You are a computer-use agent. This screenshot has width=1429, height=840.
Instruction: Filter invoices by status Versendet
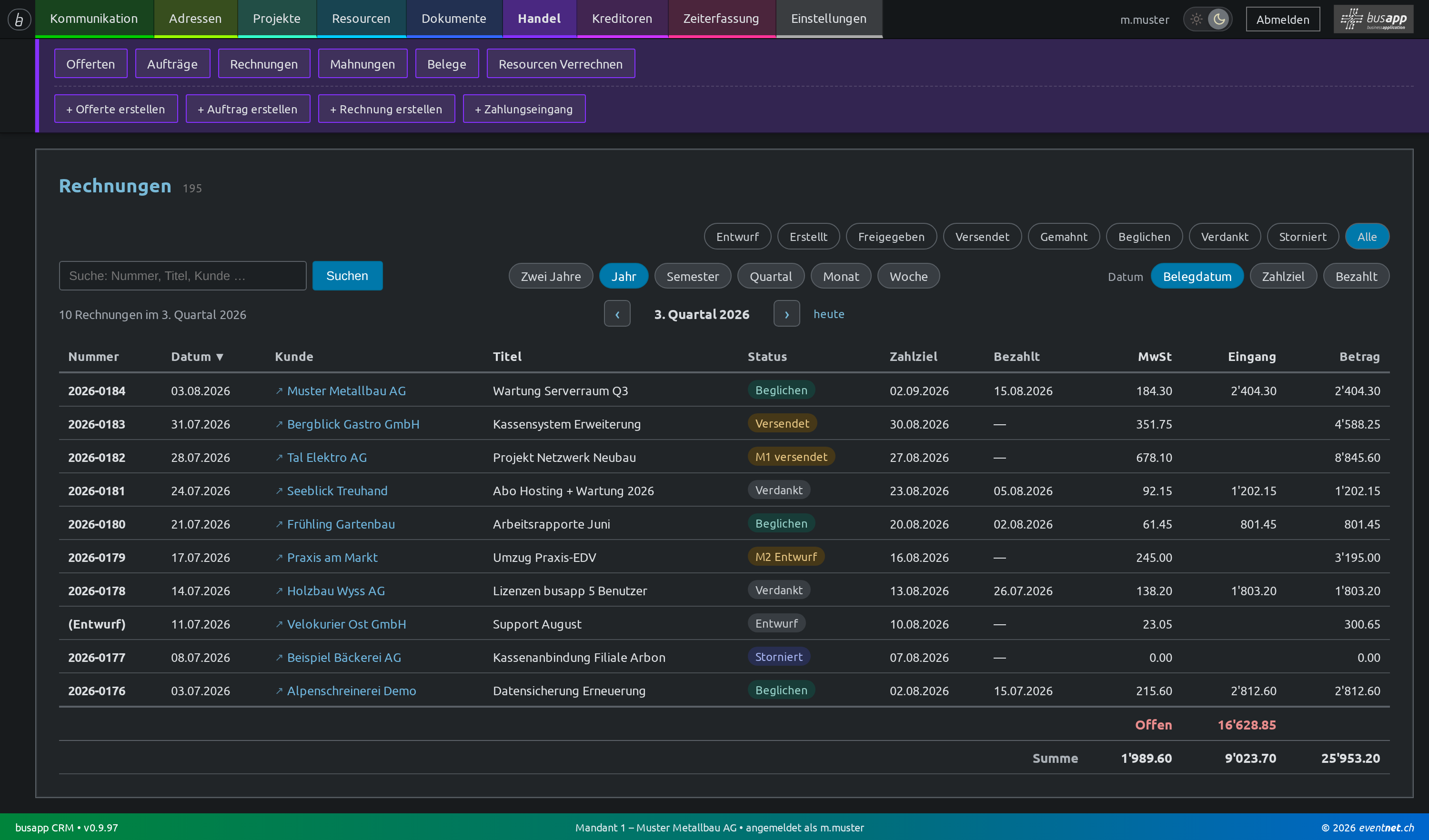click(982, 237)
